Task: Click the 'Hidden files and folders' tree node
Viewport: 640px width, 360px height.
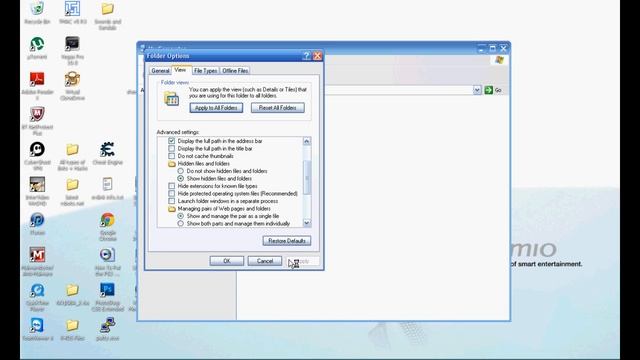Action: [x=199, y=164]
